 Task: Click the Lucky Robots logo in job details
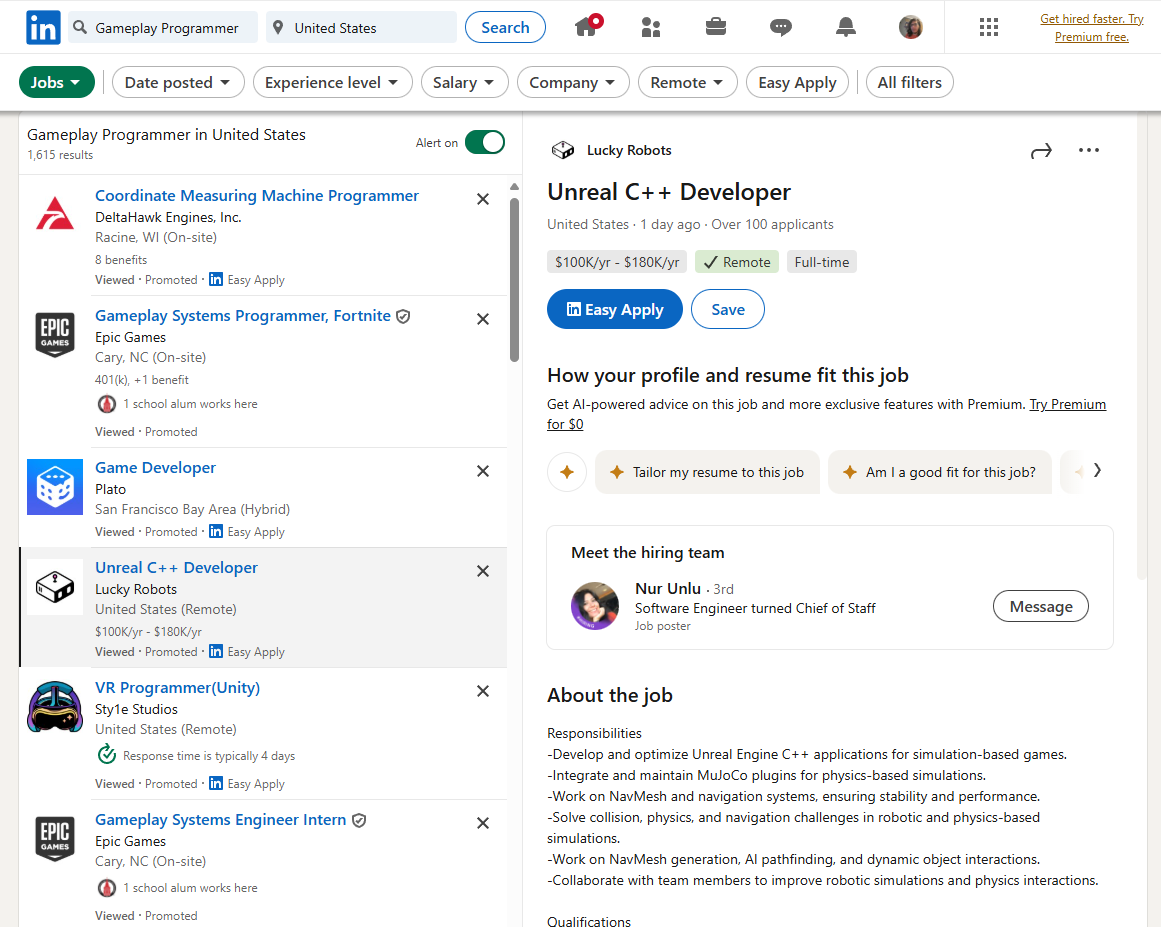click(x=563, y=150)
